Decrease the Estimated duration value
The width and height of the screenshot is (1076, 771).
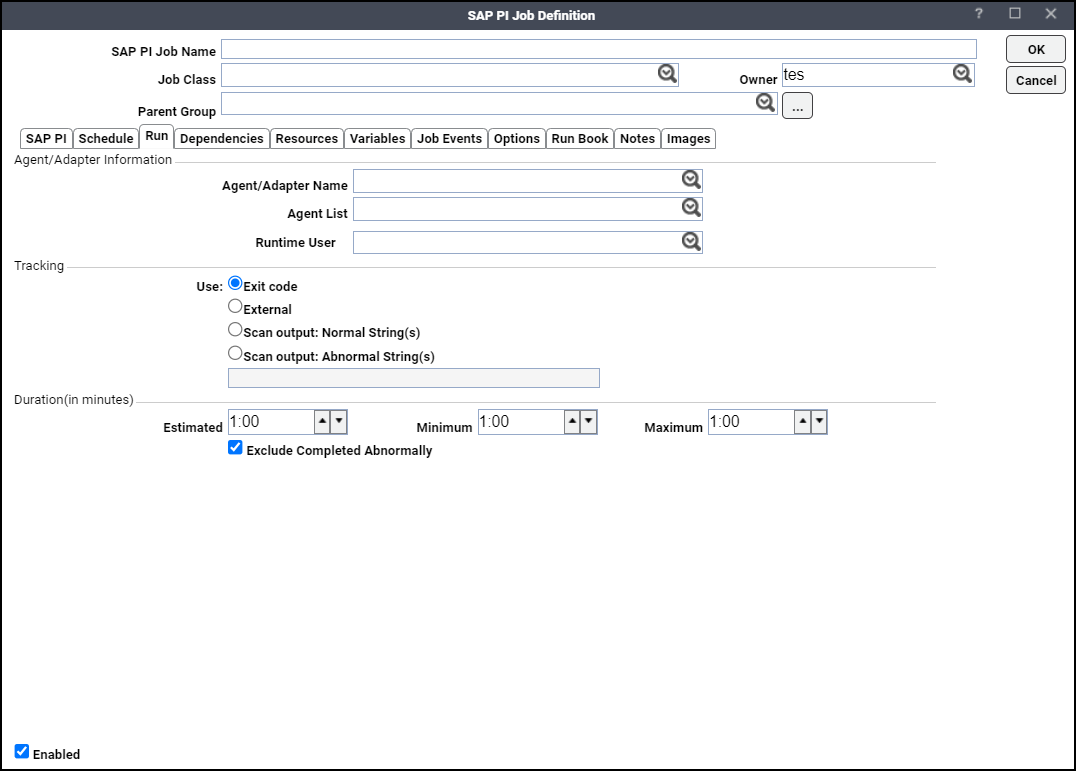point(339,422)
